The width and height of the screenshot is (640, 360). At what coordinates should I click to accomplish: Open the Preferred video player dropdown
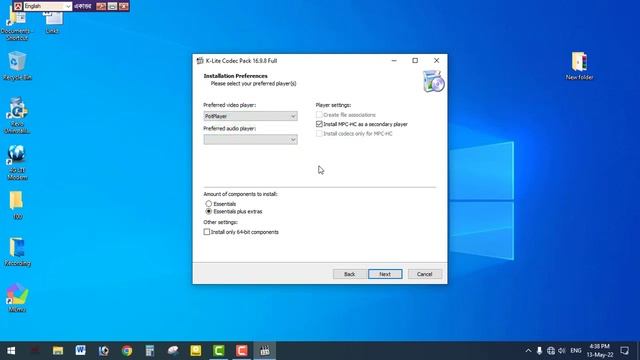coord(250,116)
